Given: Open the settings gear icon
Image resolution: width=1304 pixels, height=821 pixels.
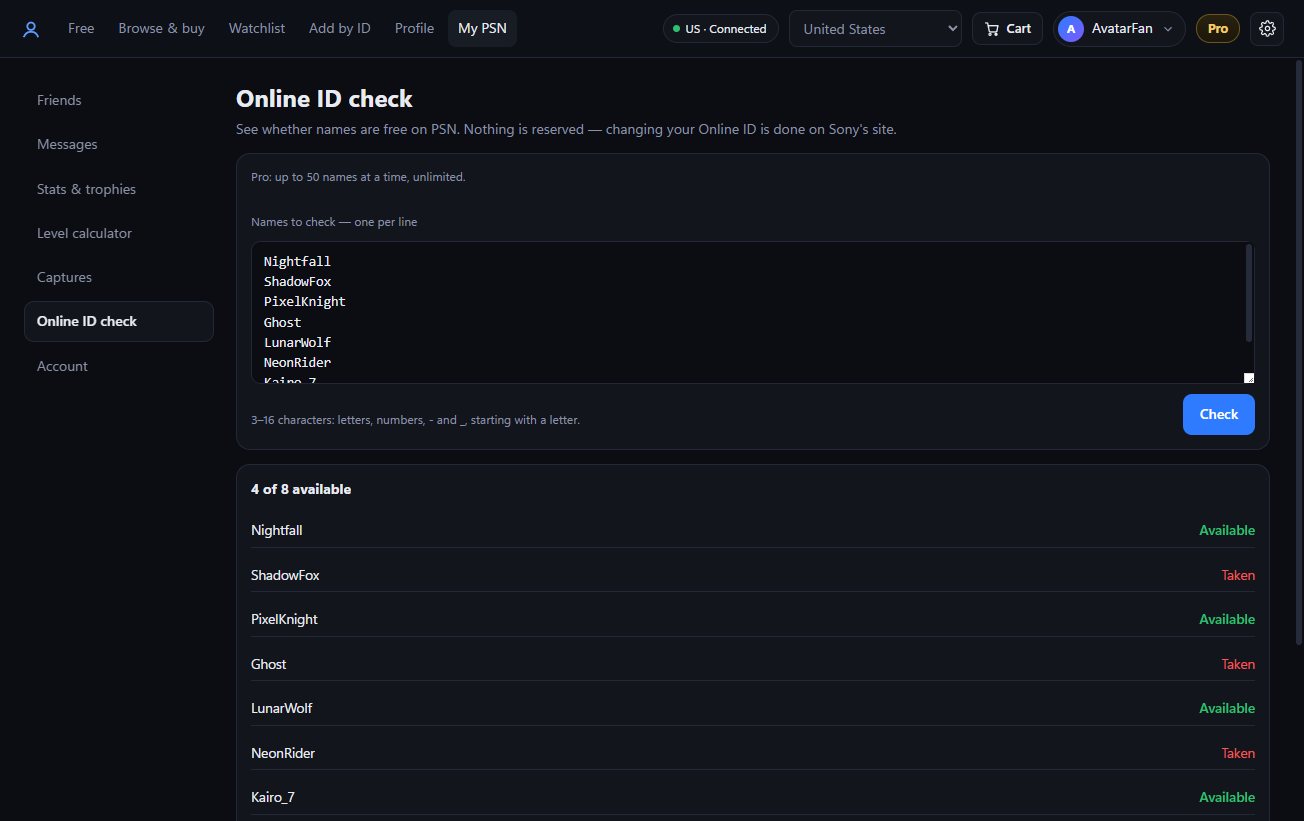Looking at the screenshot, I should click(1267, 29).
